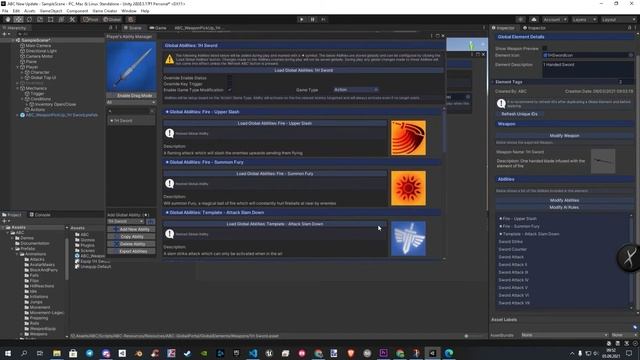The image size is (640, 360).
Task: Open custom editor tools icon
Action: (72, 19)
